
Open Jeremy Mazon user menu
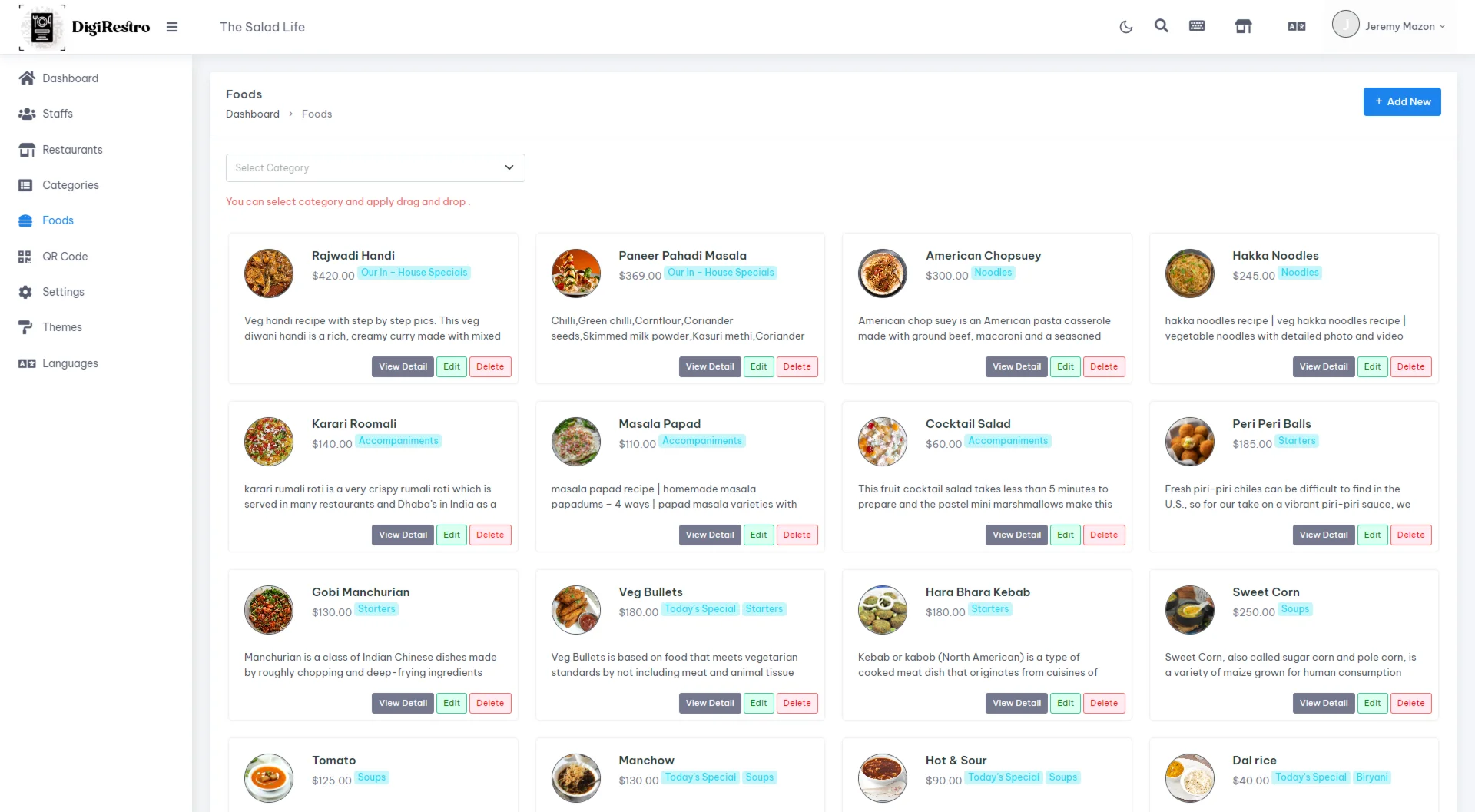tap(1390, 26)
